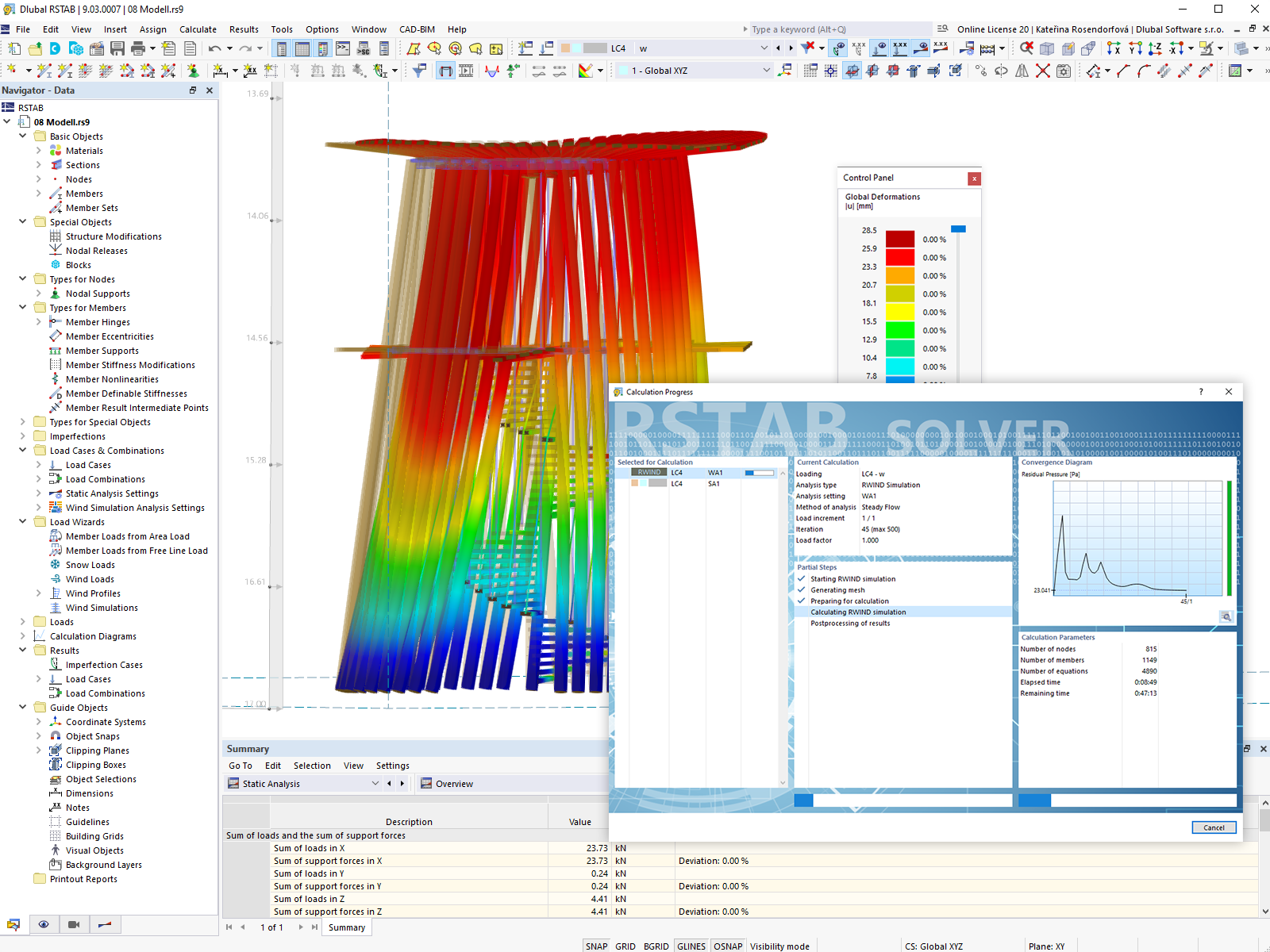The image size is (1270, 952).
Task: Toggle OSNAP in the status bar
Action: click(728, 946)
